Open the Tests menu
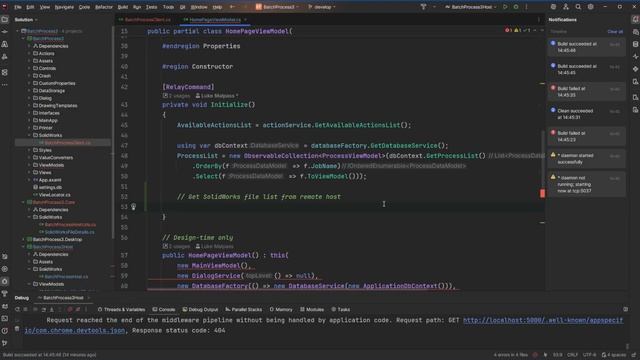 151,7
